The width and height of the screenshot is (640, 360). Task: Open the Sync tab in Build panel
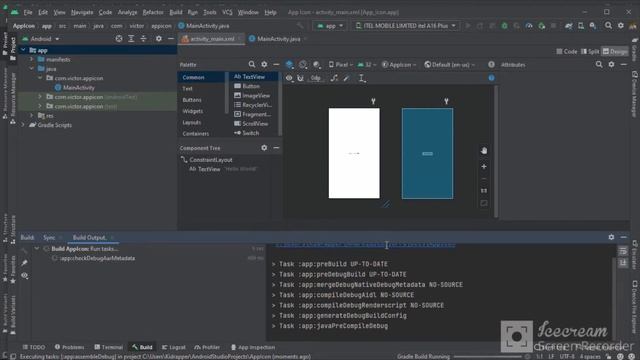49,237
